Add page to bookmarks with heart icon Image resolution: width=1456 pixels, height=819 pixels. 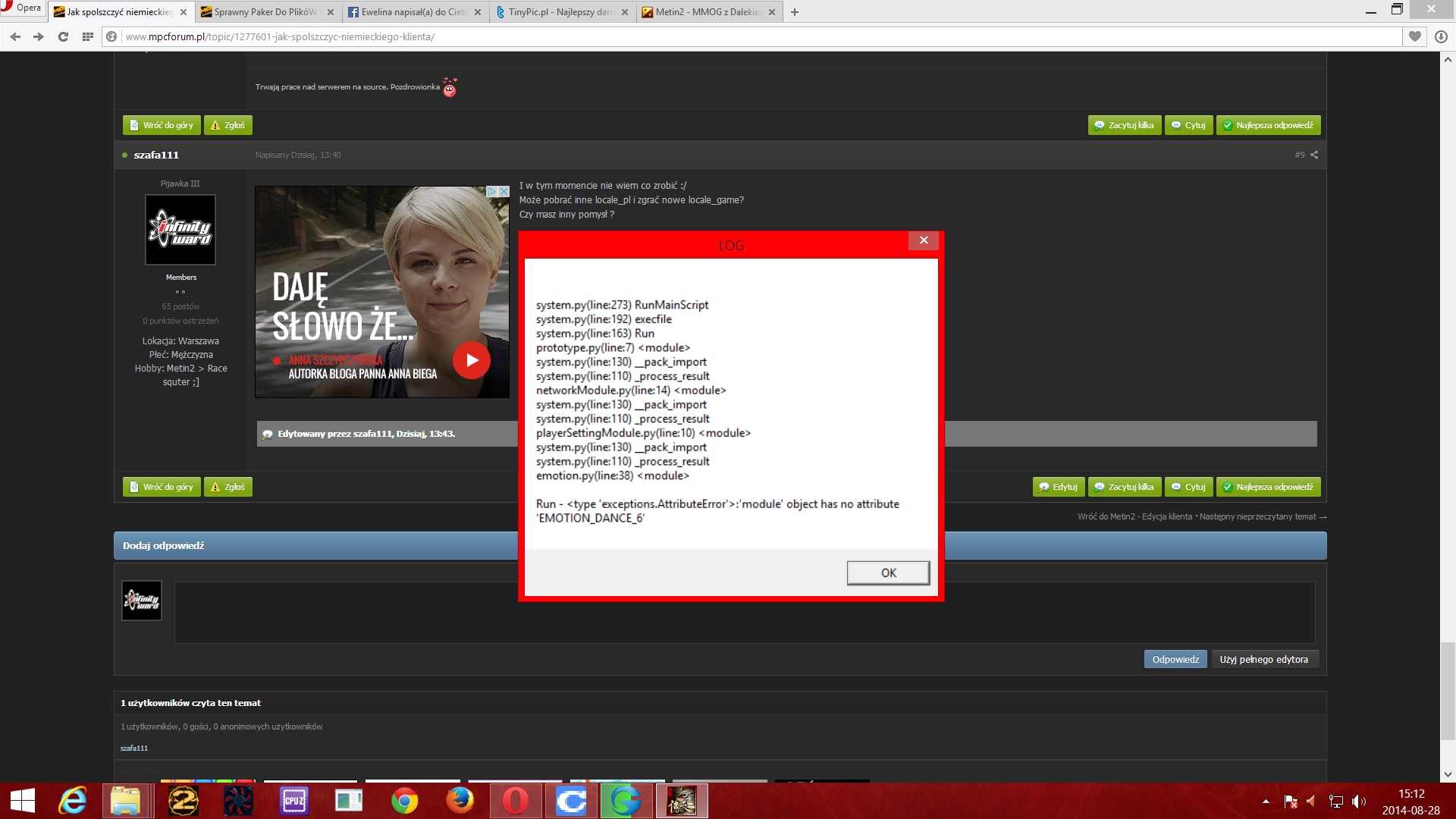pyautogui.click(x=1415, y=36)
